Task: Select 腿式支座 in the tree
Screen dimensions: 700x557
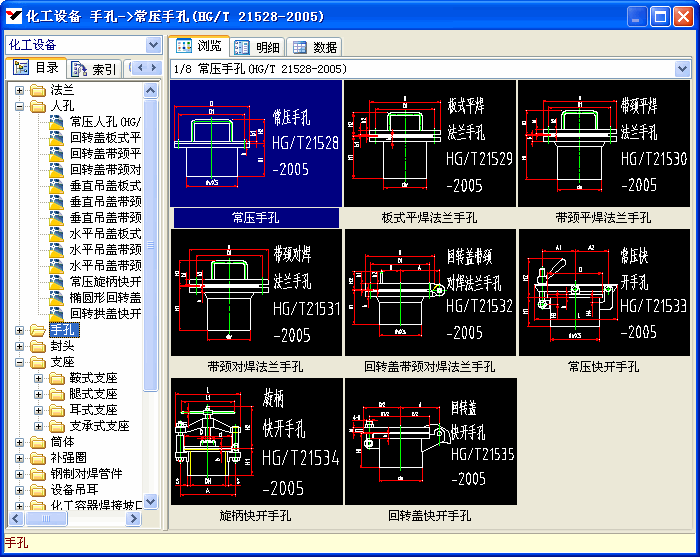Action: click(x=93, y=394)
